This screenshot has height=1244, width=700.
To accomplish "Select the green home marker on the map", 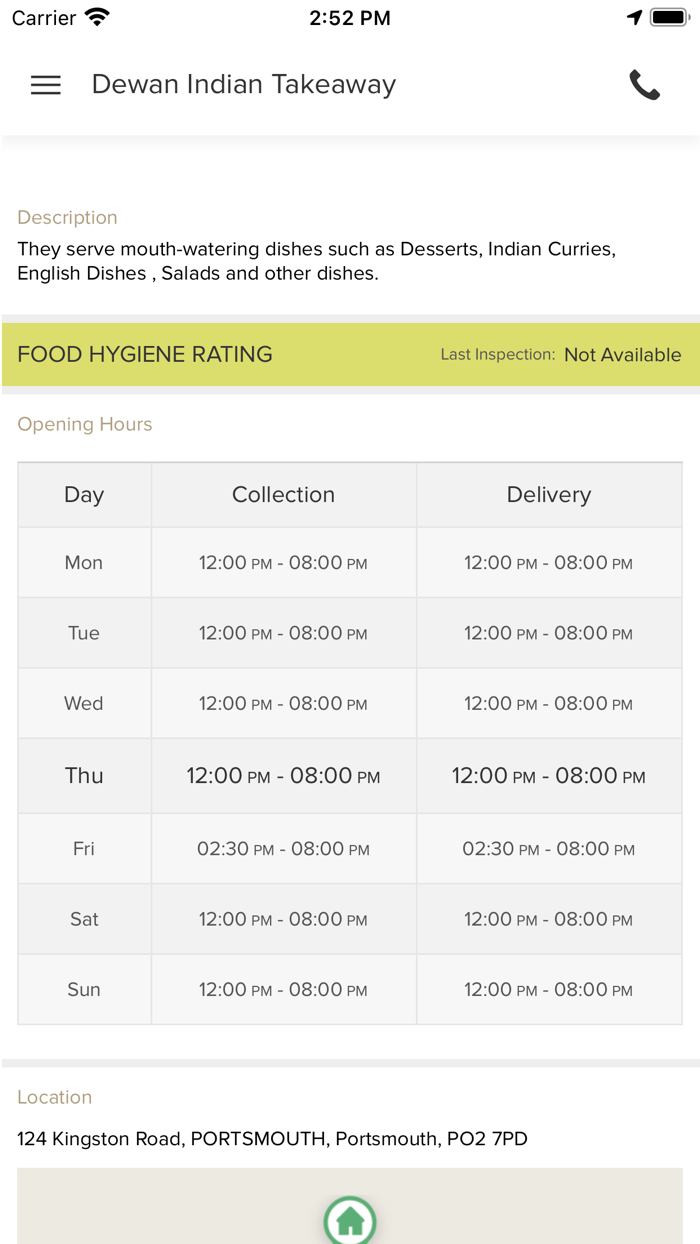I will 350,1220.
